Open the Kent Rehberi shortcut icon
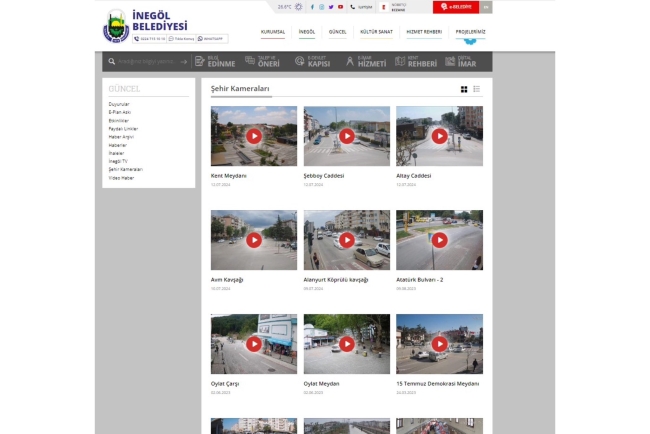This screenshot has height=434, width=650. click(400, 61)
